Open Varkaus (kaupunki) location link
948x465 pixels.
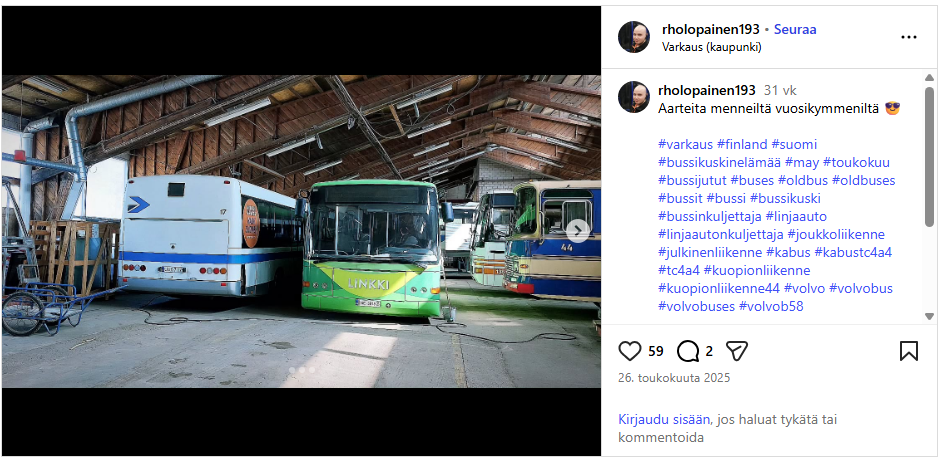[x=711, y=46]
